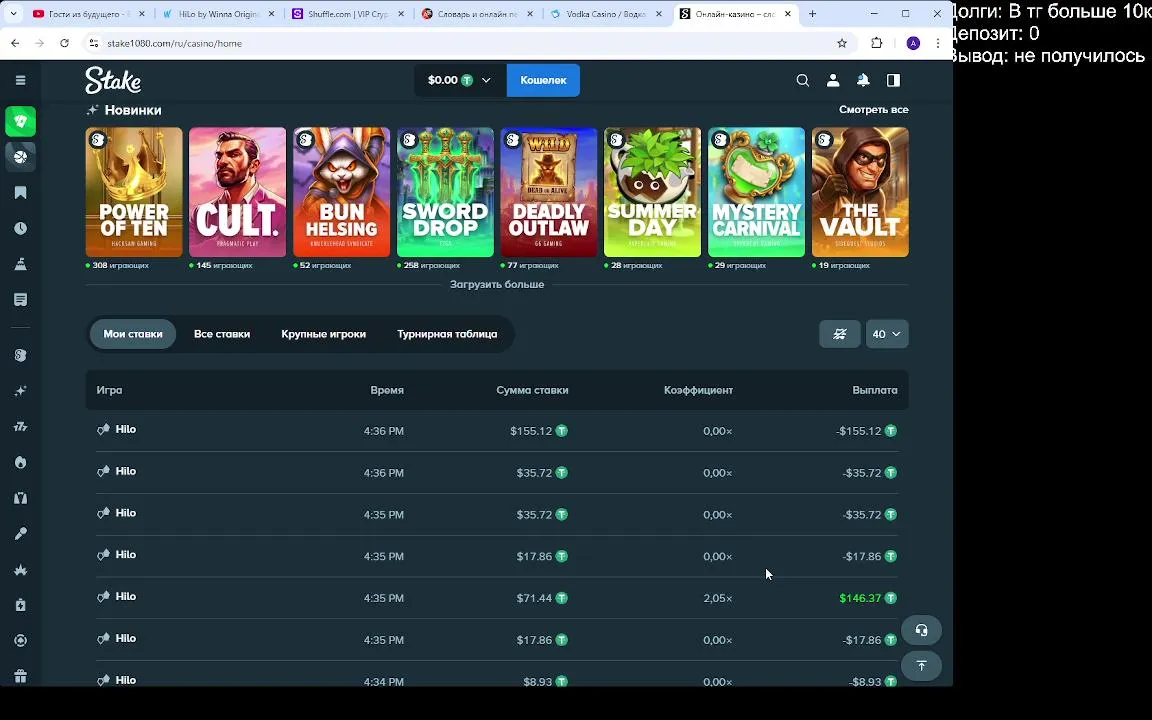
Task: Open the Hilo bet with $155.12 stake
Action: click(x=497, y=431)
